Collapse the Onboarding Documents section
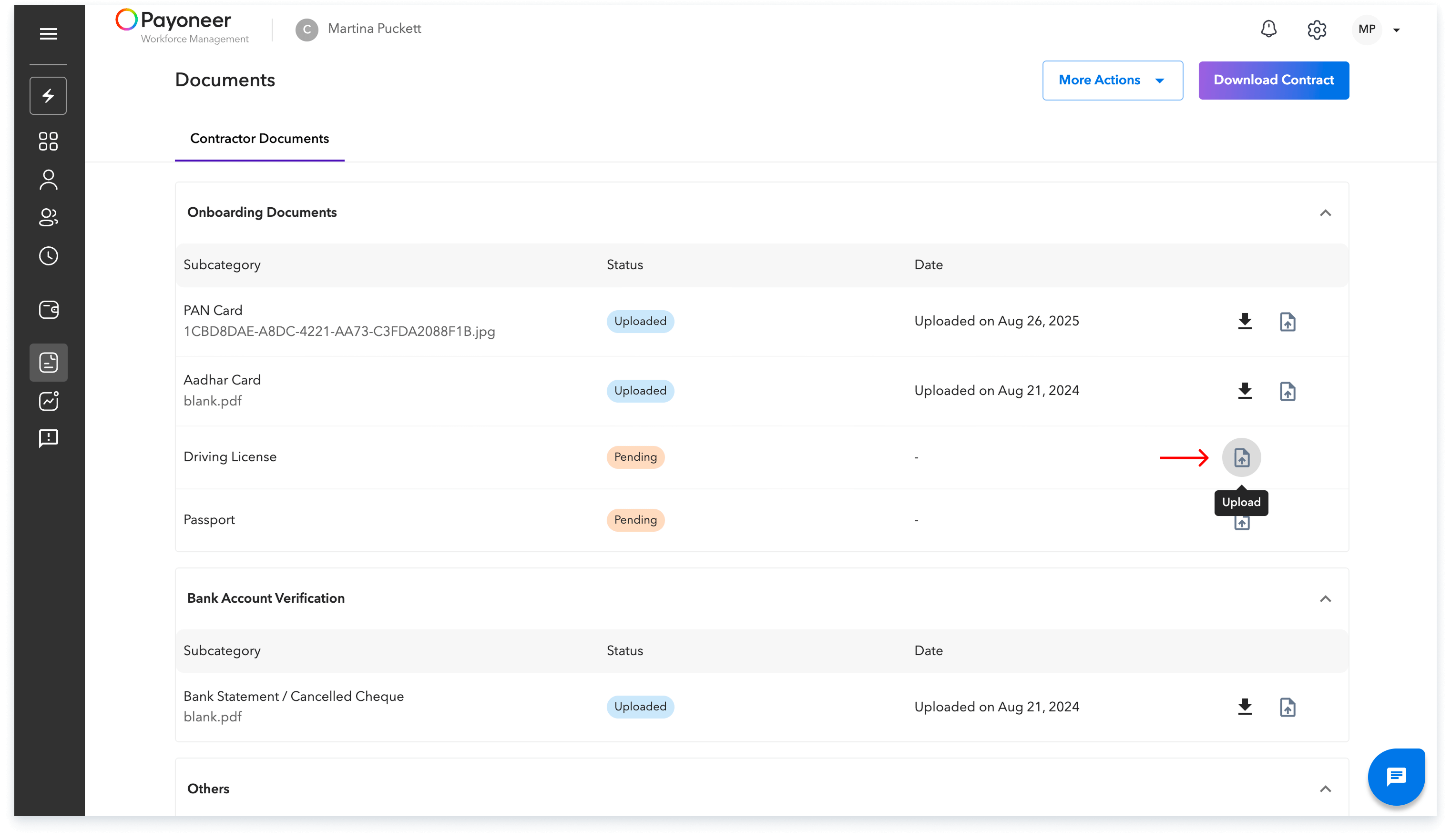The image size is (1451, 840). [1325, 213]
